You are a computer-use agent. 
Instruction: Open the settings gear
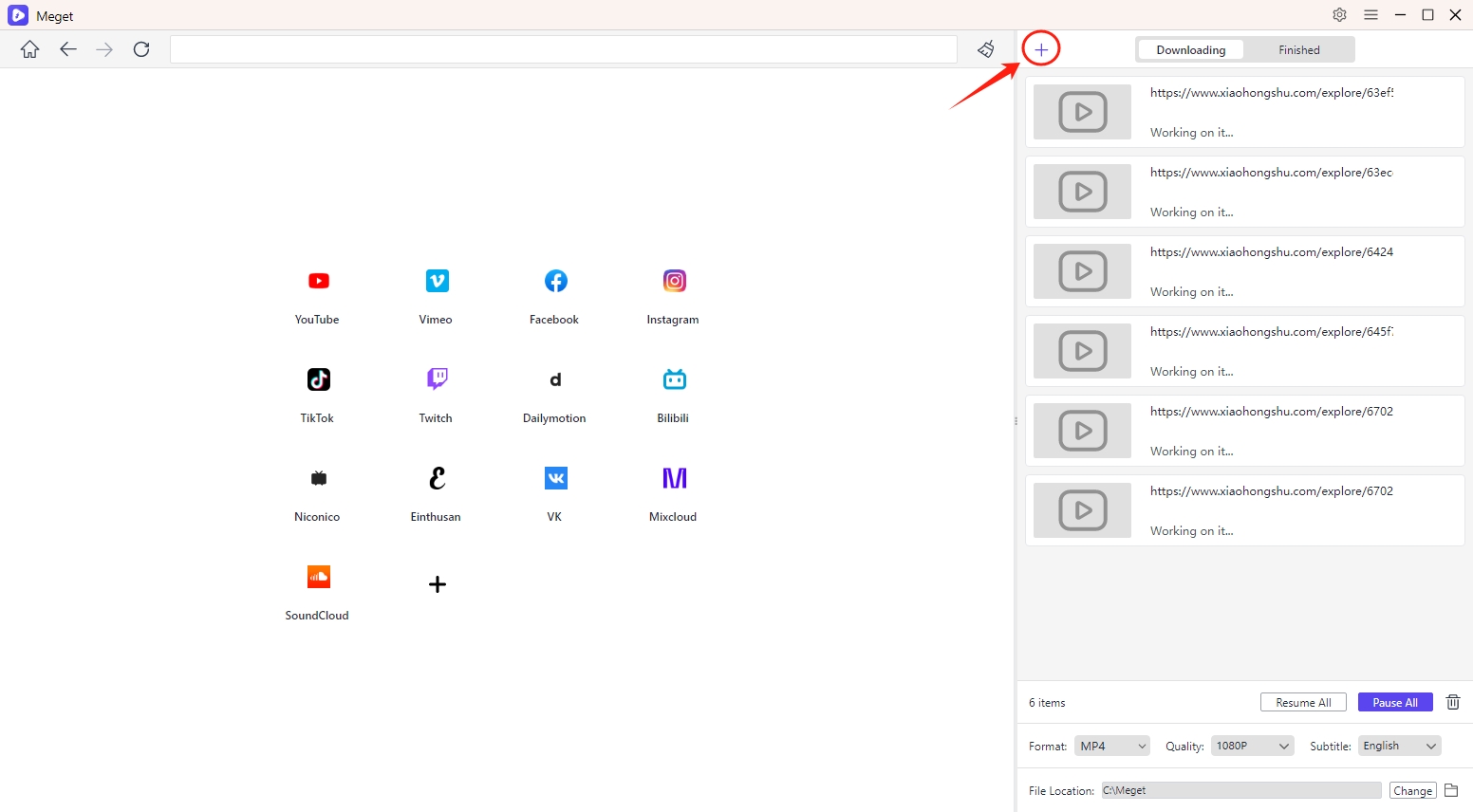tap(1339, 15)
